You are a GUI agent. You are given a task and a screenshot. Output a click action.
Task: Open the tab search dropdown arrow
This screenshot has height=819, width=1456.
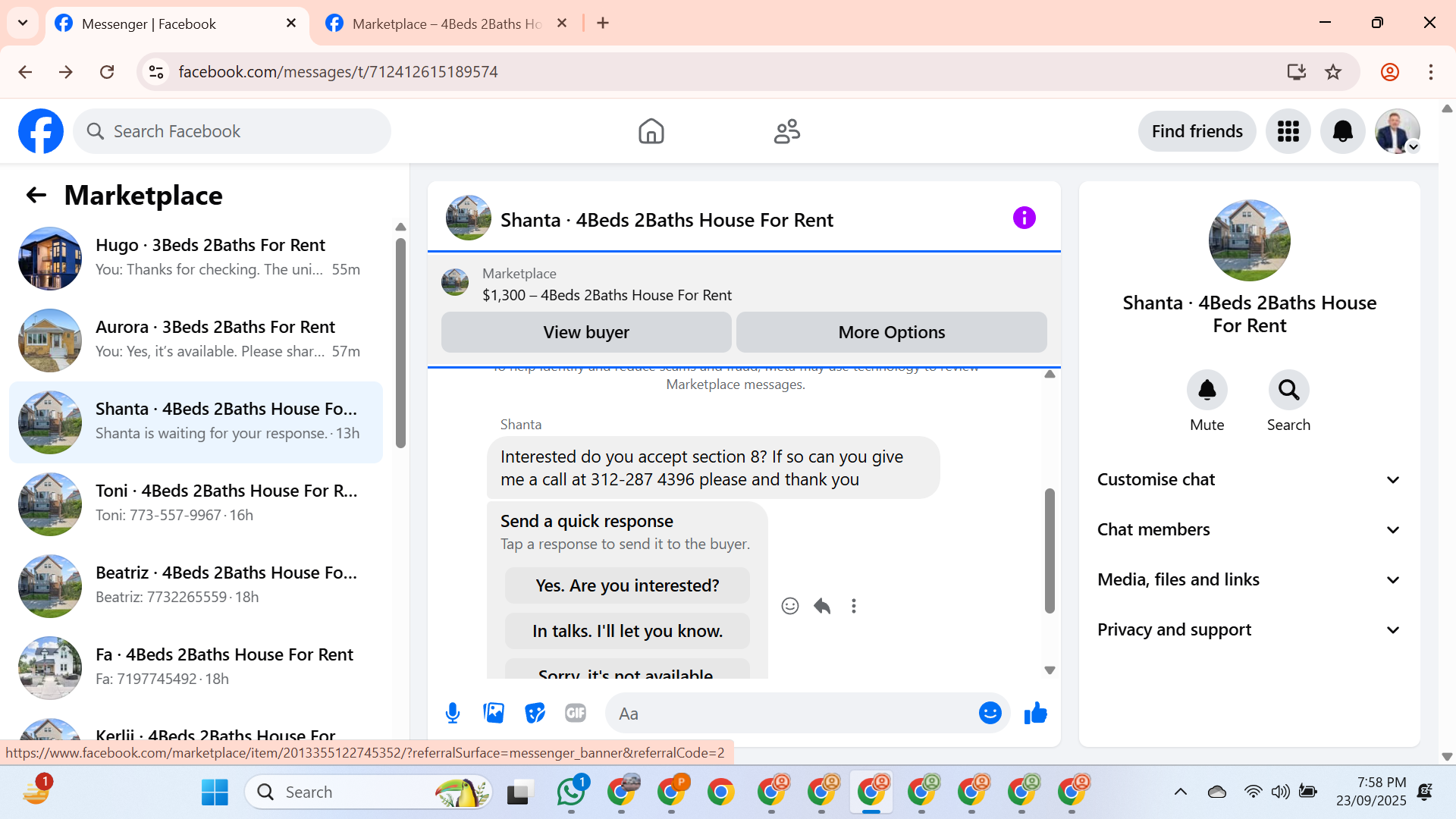point(23,23)
